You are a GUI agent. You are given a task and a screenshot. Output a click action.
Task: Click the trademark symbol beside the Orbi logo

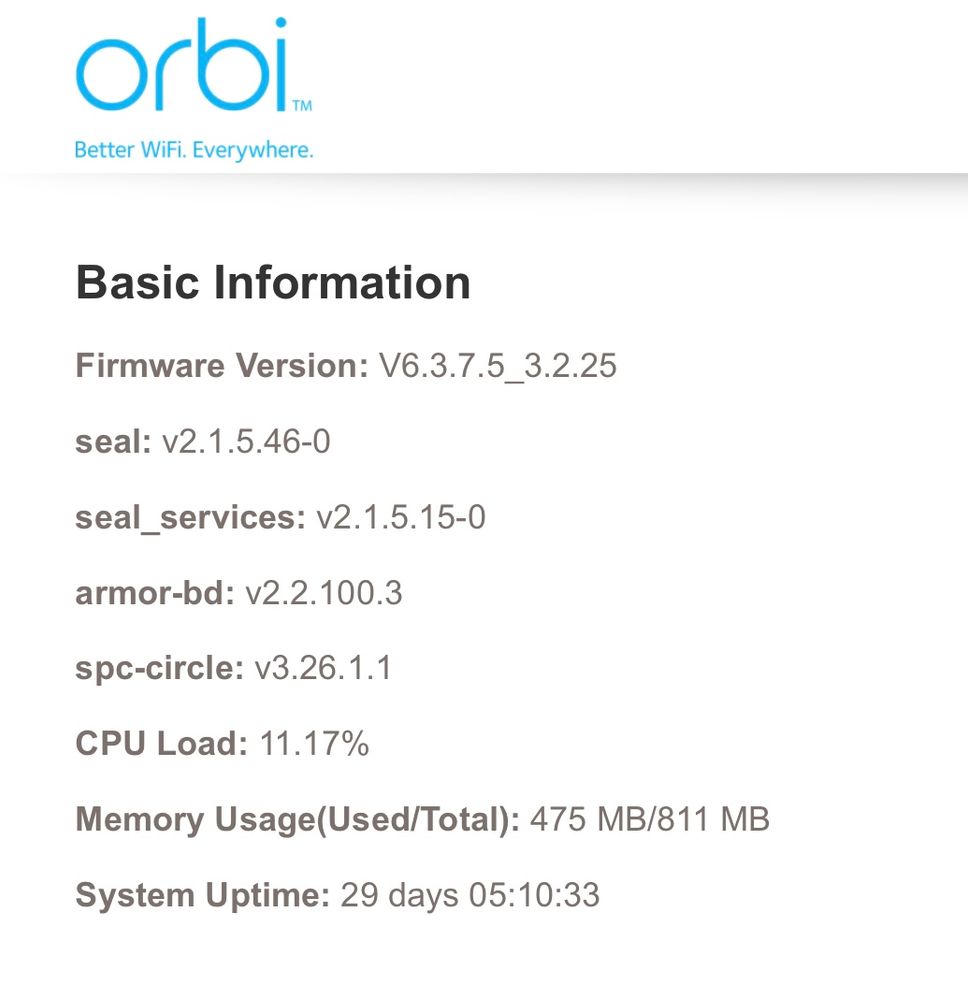(301, 104)
